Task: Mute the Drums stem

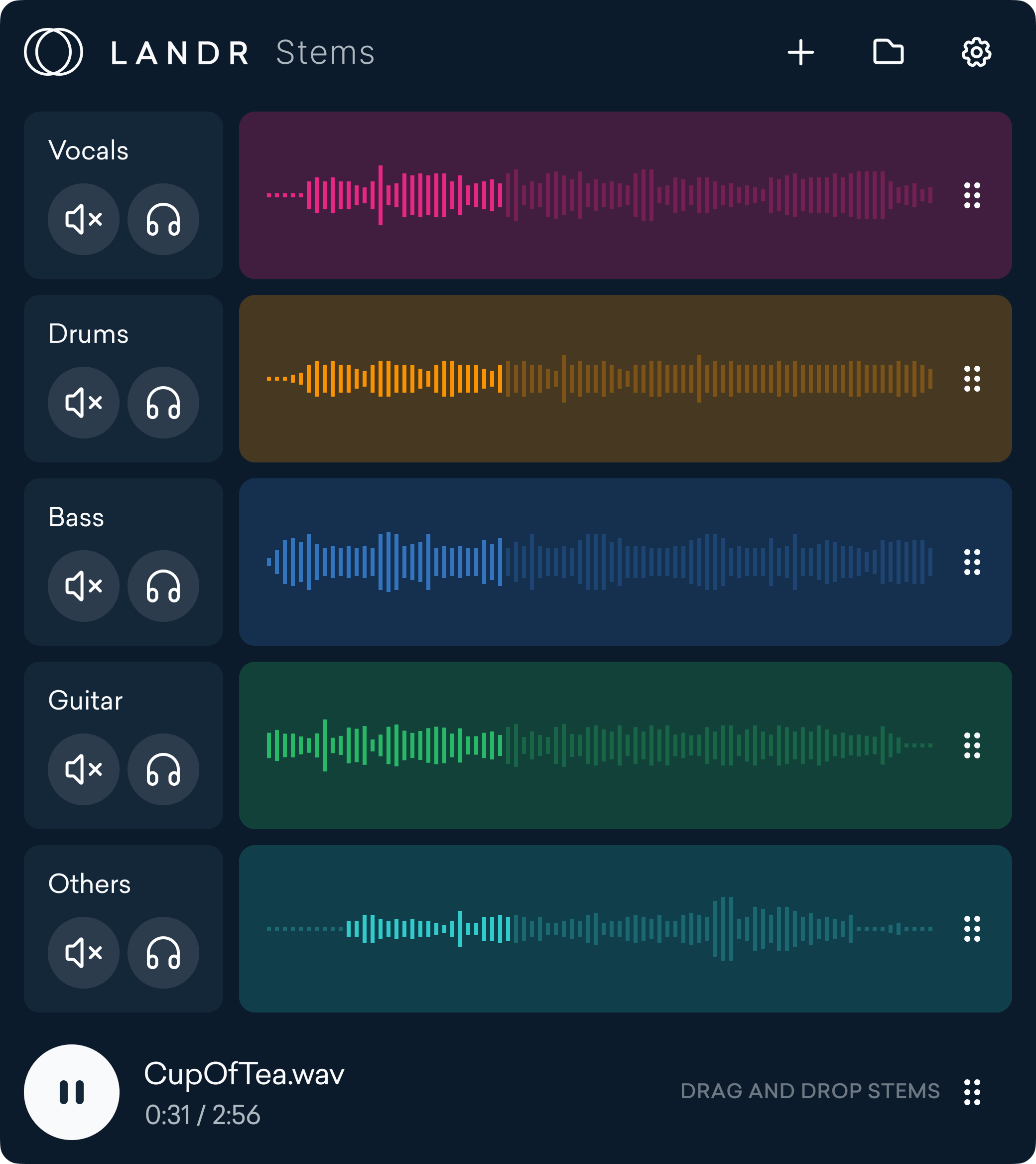Action: pyautogui.click(x=84, y=403)
